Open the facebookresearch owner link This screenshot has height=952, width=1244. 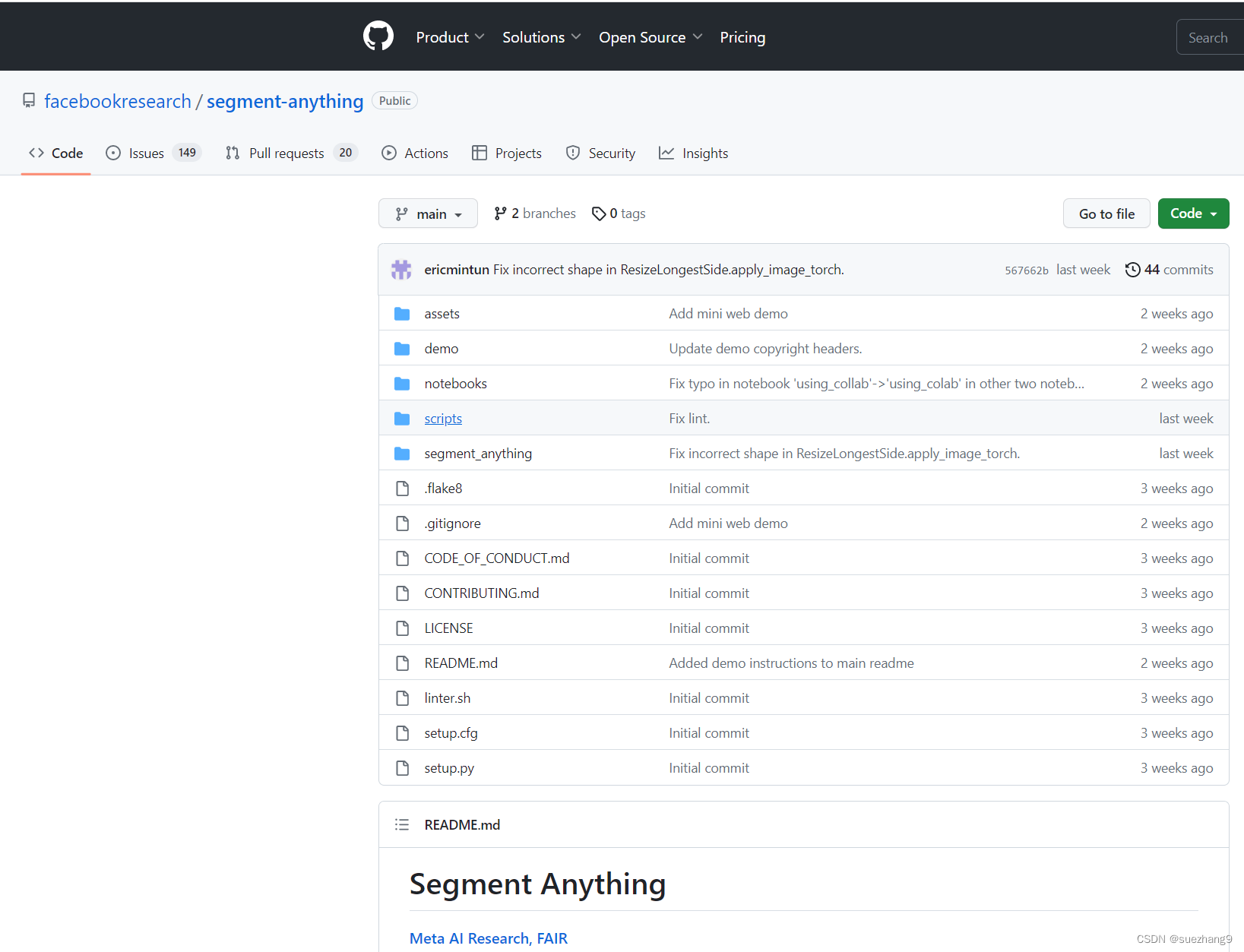coord(118,101)
